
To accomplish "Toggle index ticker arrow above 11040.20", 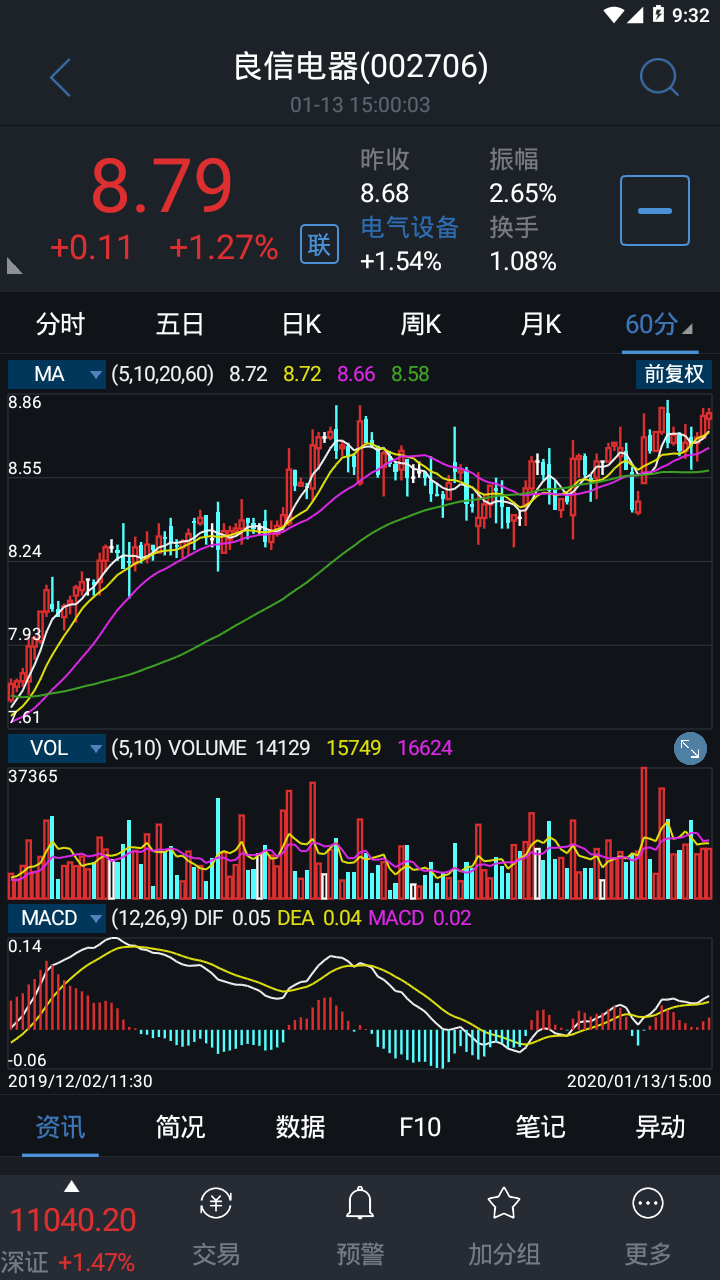I will pyautogui.click(x=71, y=1187).
